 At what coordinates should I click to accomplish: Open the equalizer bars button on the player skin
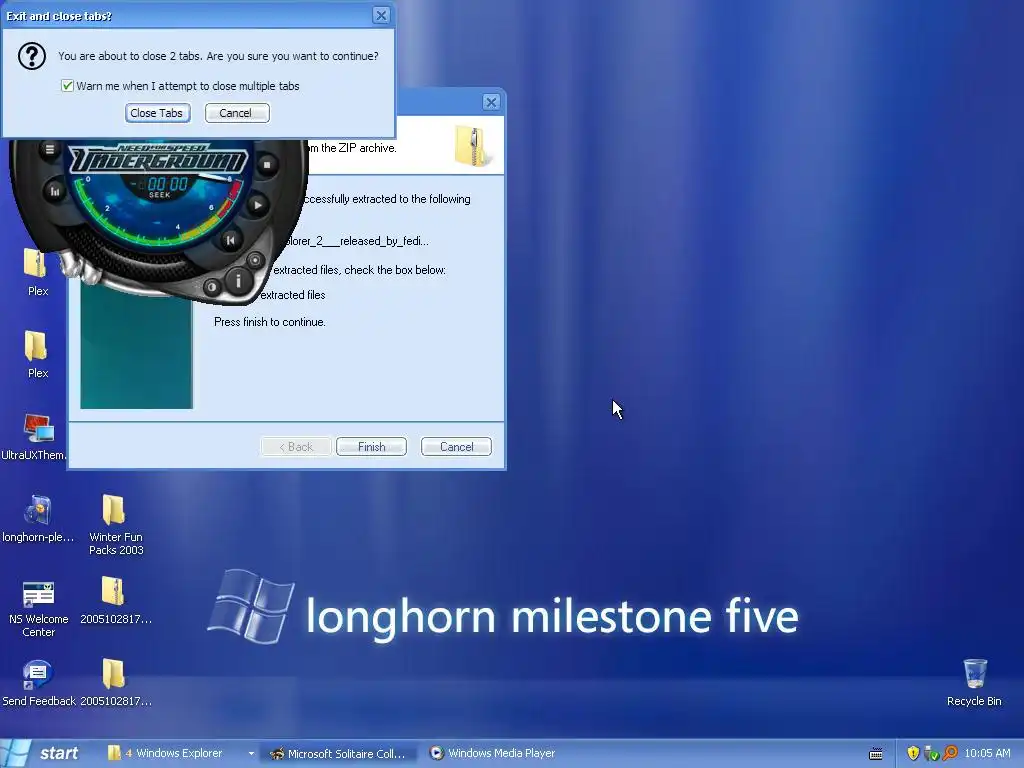(55, 191)
